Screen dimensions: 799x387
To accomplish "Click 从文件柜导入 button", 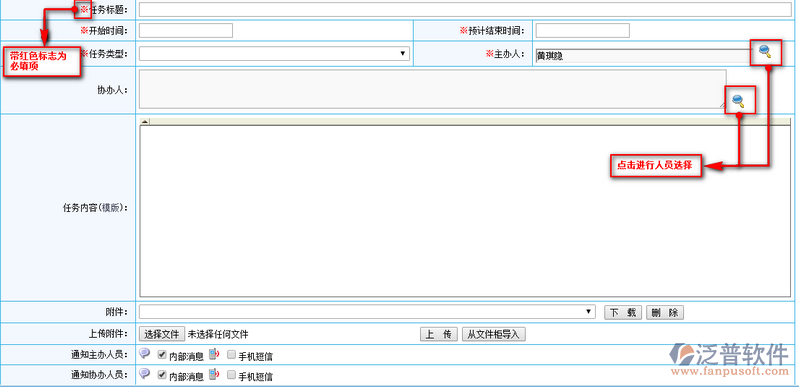I will coord(493,334).
